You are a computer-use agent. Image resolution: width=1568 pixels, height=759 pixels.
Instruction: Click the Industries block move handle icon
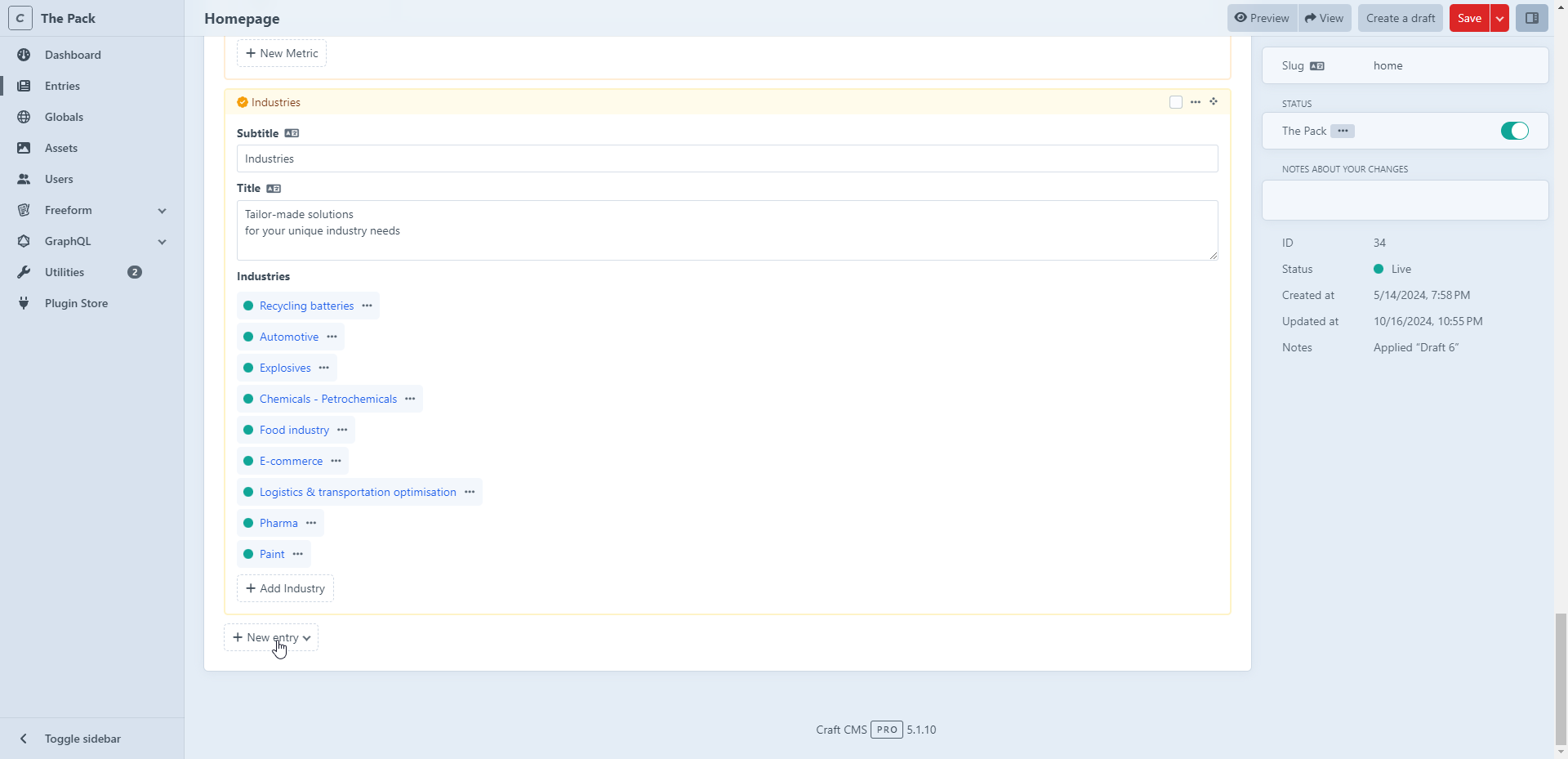pos(1214,102)
